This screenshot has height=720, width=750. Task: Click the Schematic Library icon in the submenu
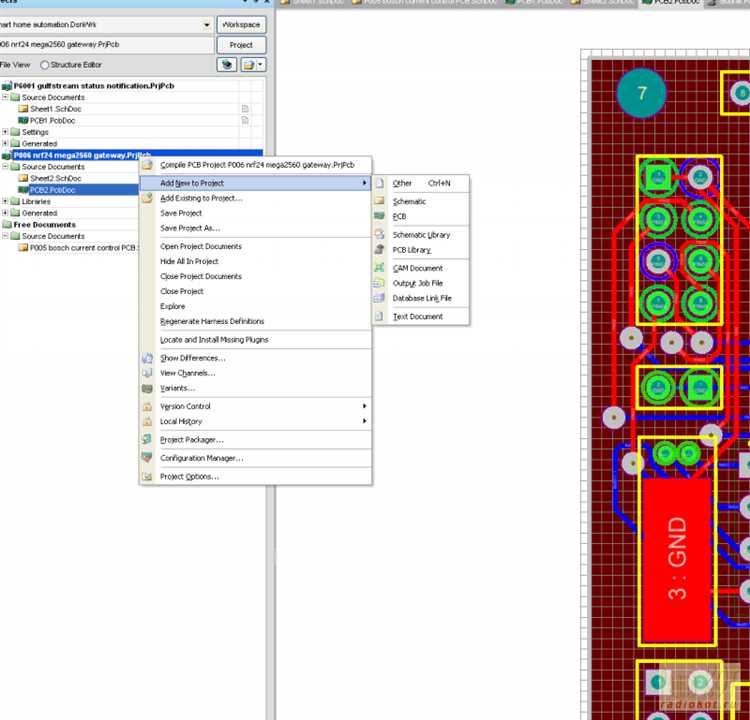379,234
